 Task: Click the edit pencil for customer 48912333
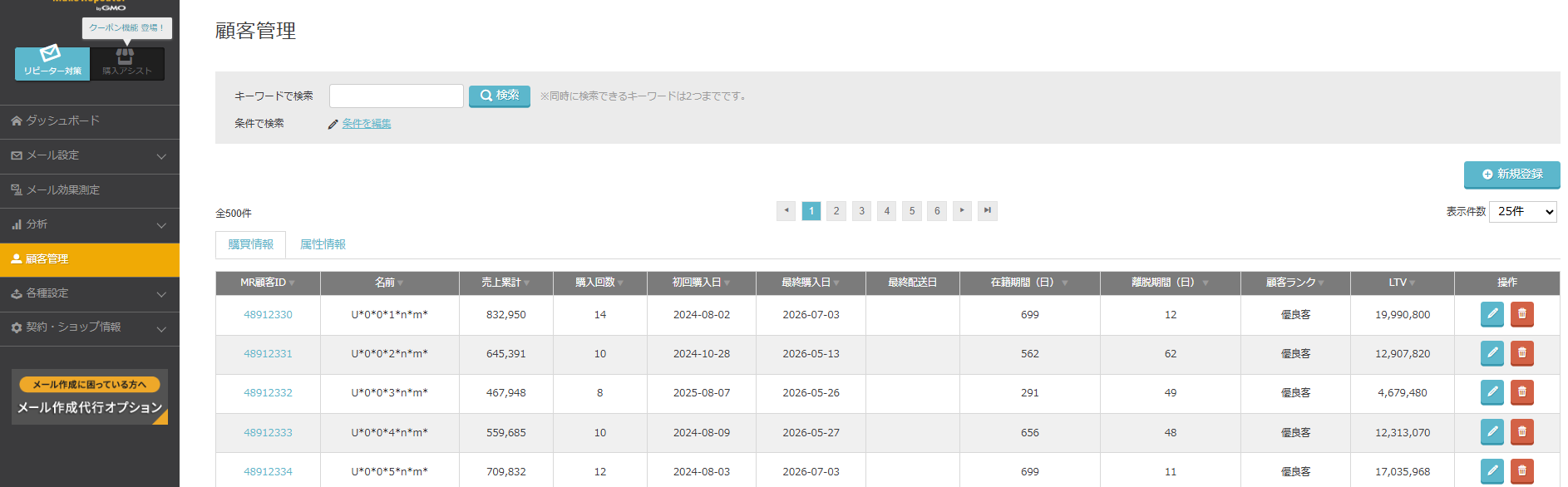click(x=1492, y=432)
